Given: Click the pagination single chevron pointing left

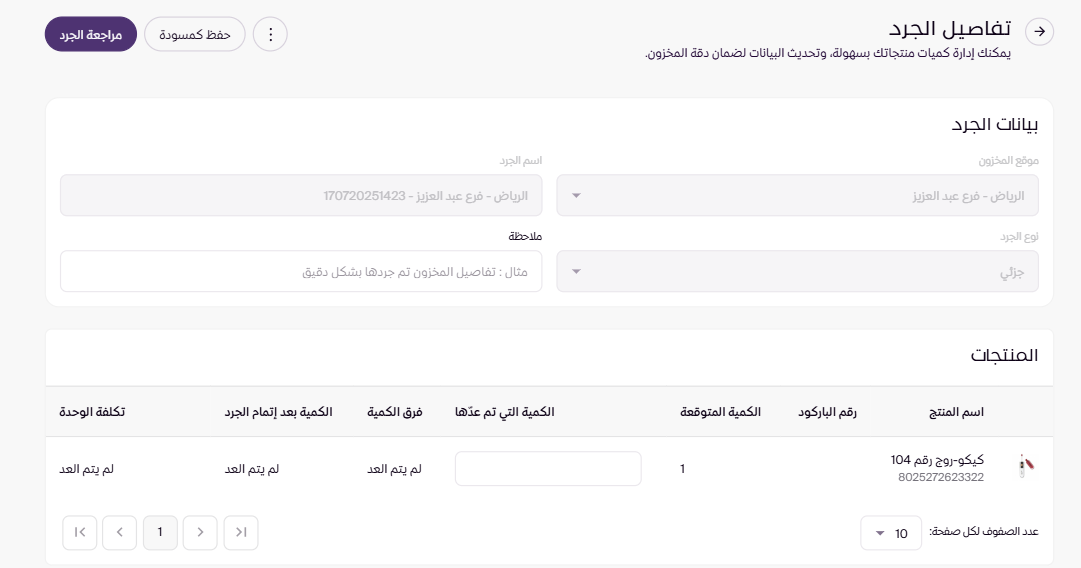Looking at the screenshot, I should [120, 533].
